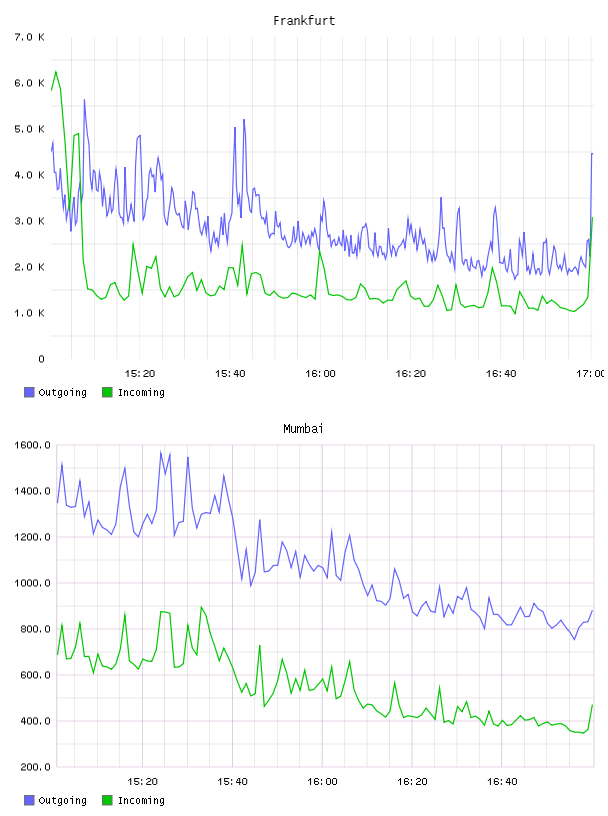The width and height of the screenshot is (608, 816).
Task: Click the green Incoming swatch in Frankfurt legend
Action: click(107, 392)
